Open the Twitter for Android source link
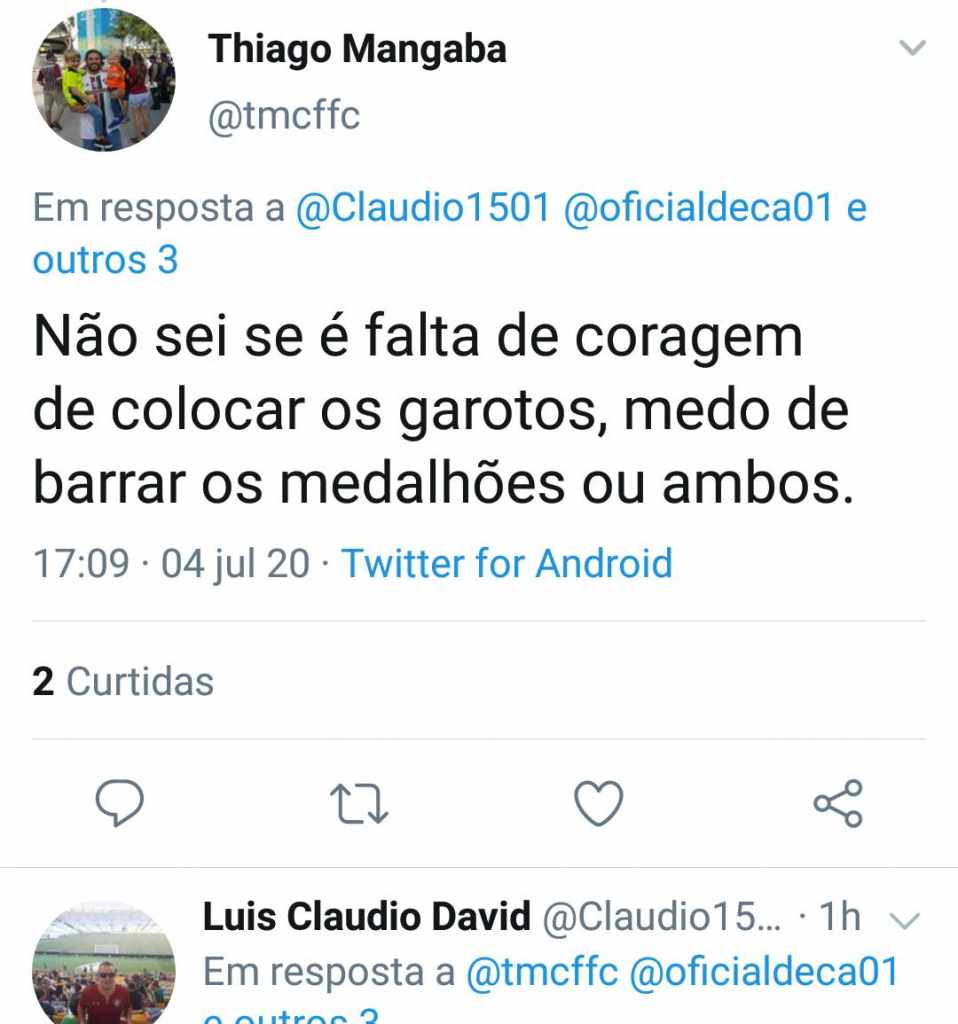 (507, 563)
